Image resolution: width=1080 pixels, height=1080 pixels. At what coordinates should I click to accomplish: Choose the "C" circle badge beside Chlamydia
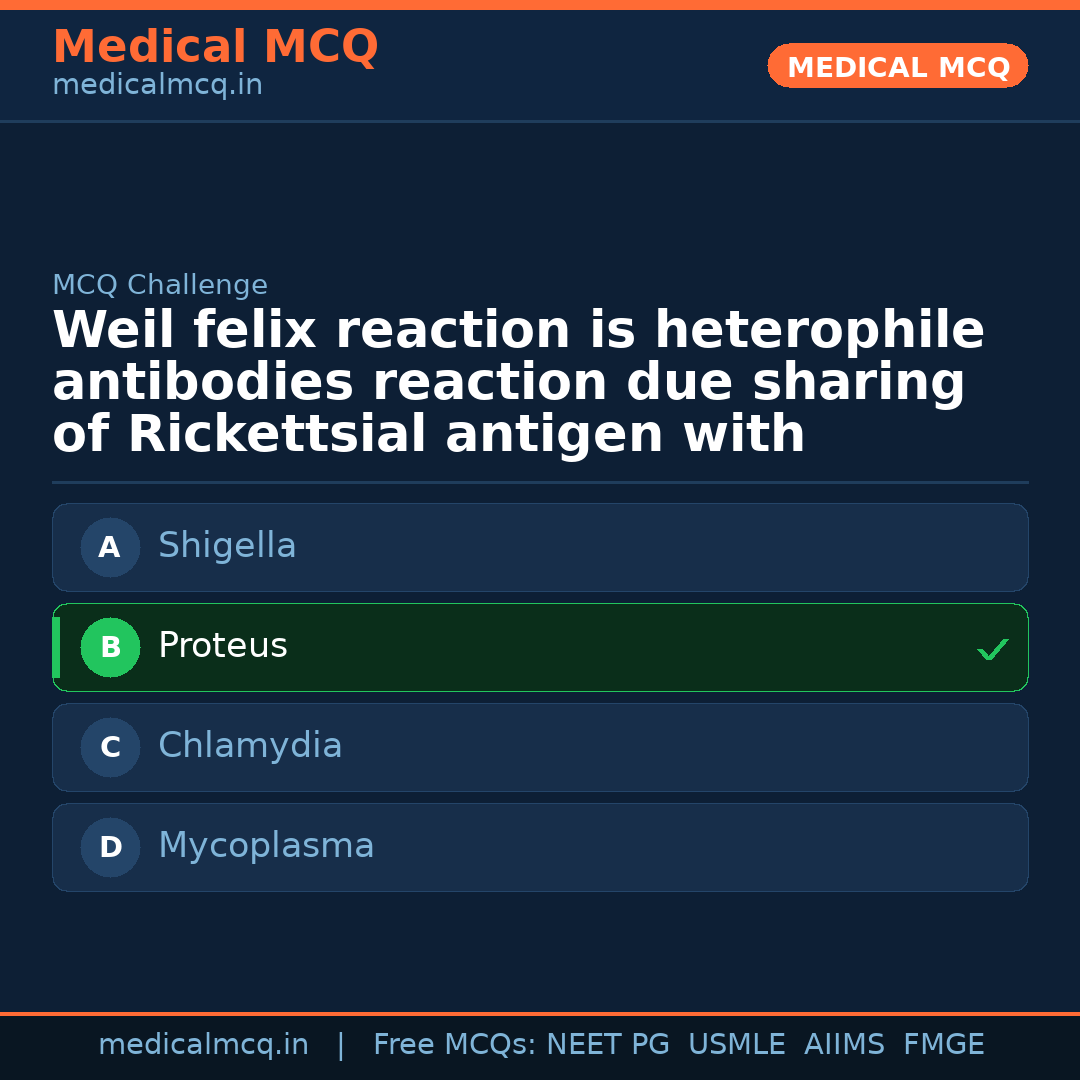point(110,747)
